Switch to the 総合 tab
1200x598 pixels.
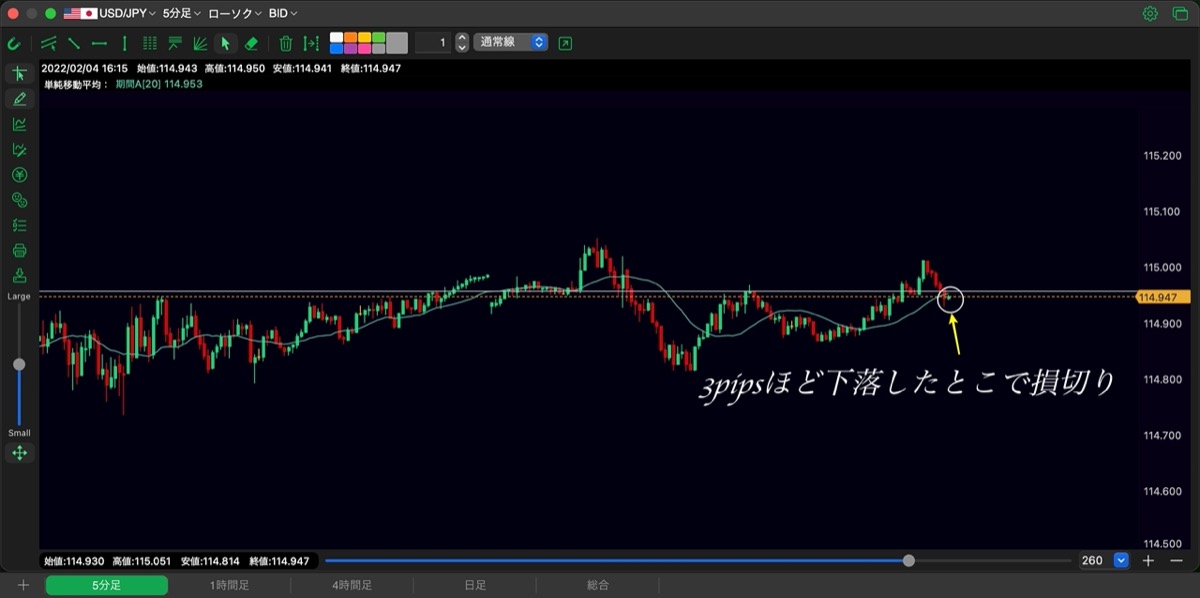(x=598, y=585)
